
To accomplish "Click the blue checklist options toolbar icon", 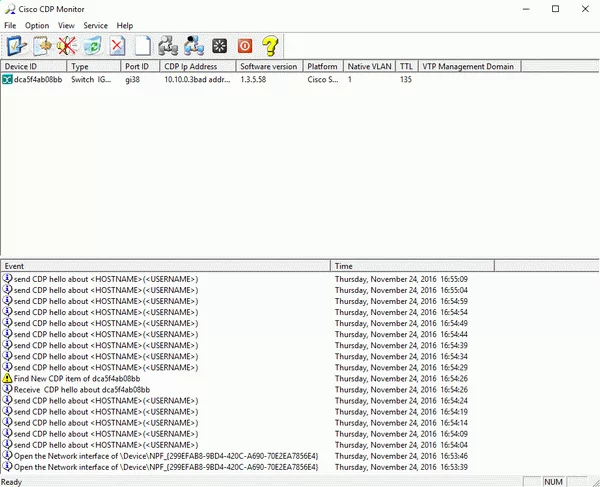I will click(16, 46).
